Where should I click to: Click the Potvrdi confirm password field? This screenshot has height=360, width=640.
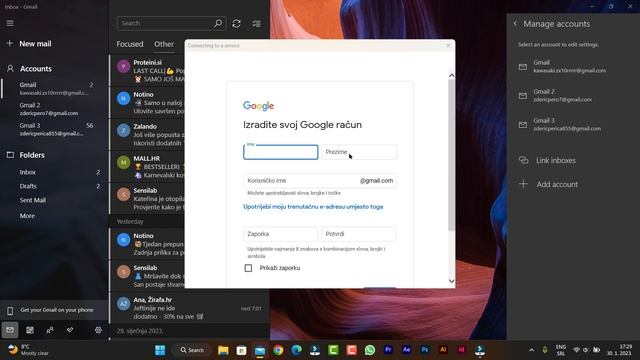(359, 234)
